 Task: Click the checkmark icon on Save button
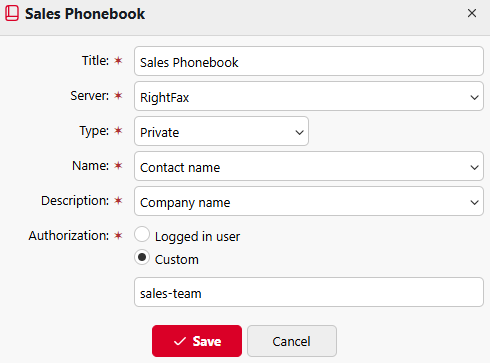pyautogui.click(x=180, y=341)
